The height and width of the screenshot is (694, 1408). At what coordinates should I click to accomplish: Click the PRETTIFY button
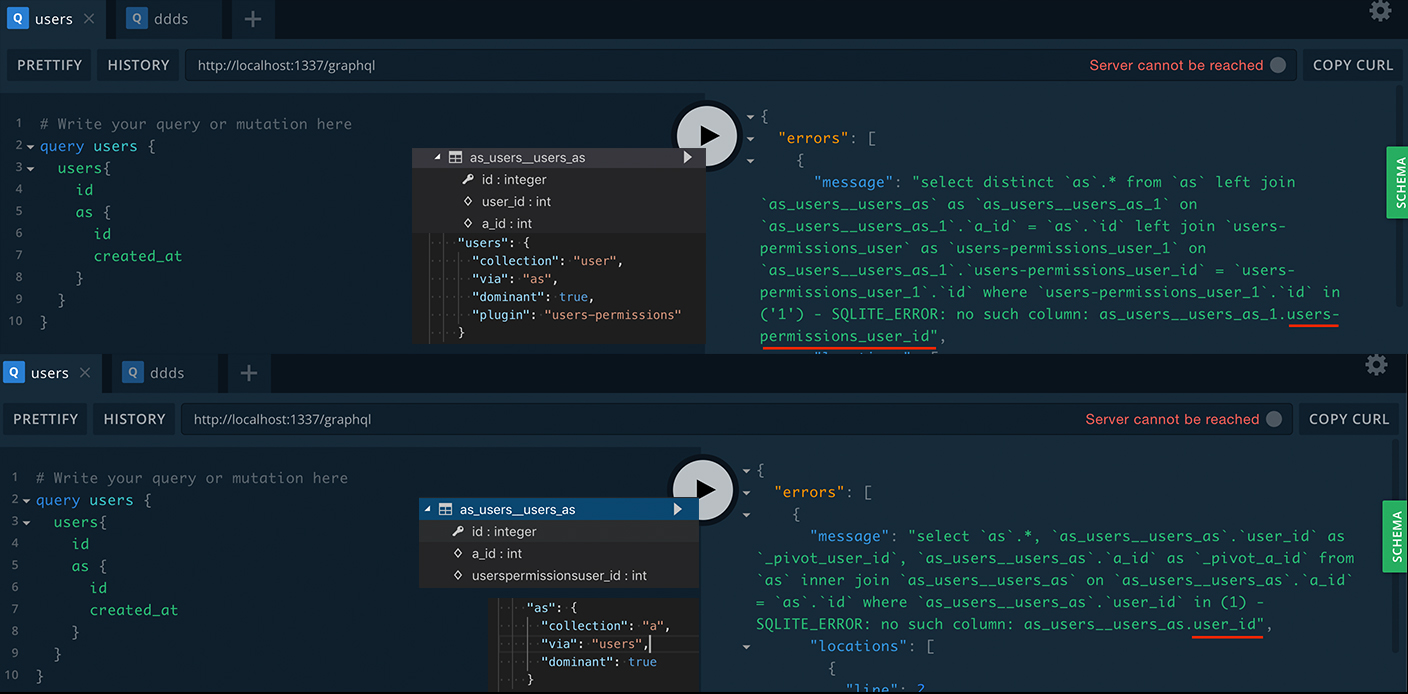click(x=48, y=64)
